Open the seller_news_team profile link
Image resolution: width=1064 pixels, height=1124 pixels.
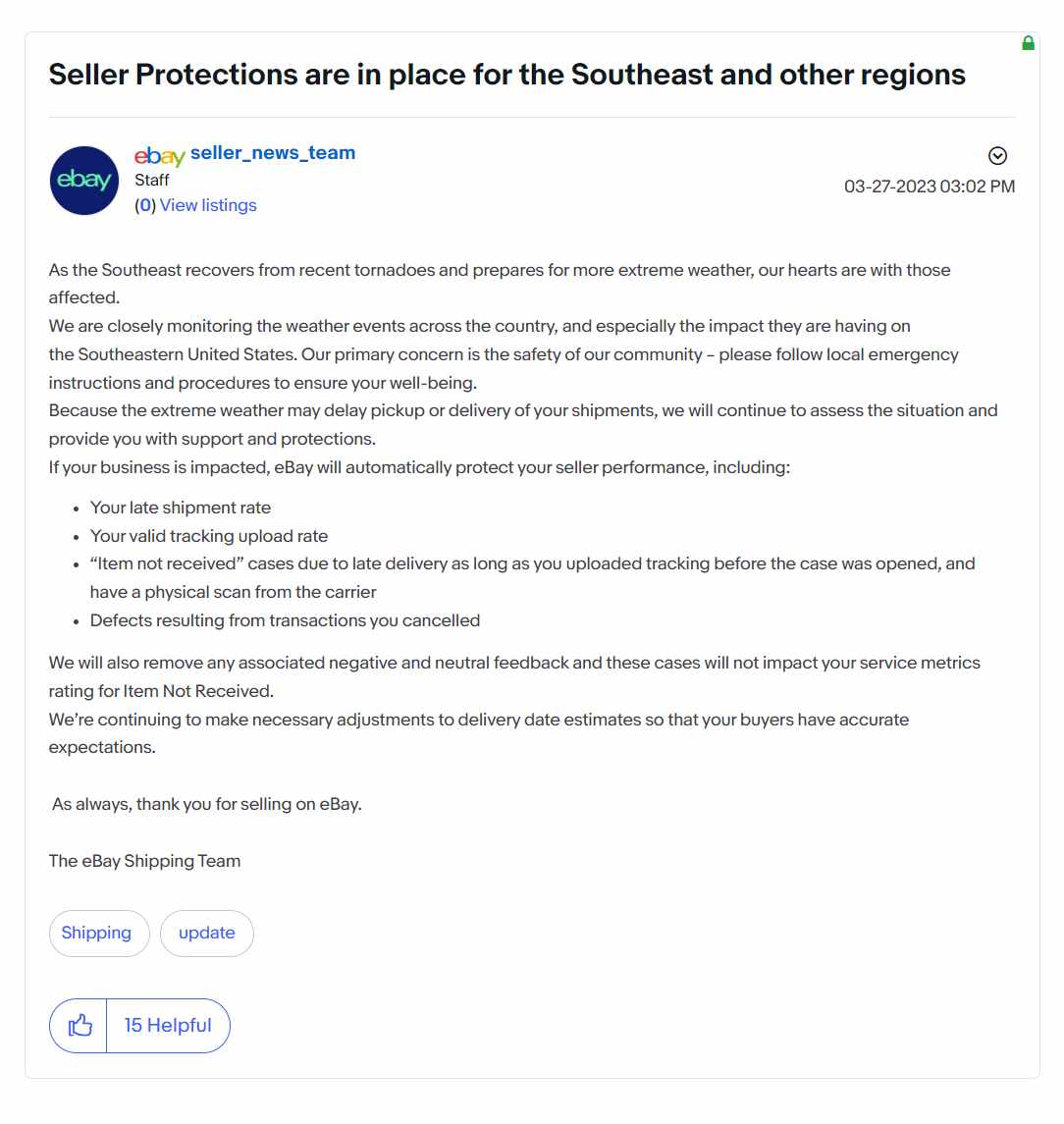273,153
